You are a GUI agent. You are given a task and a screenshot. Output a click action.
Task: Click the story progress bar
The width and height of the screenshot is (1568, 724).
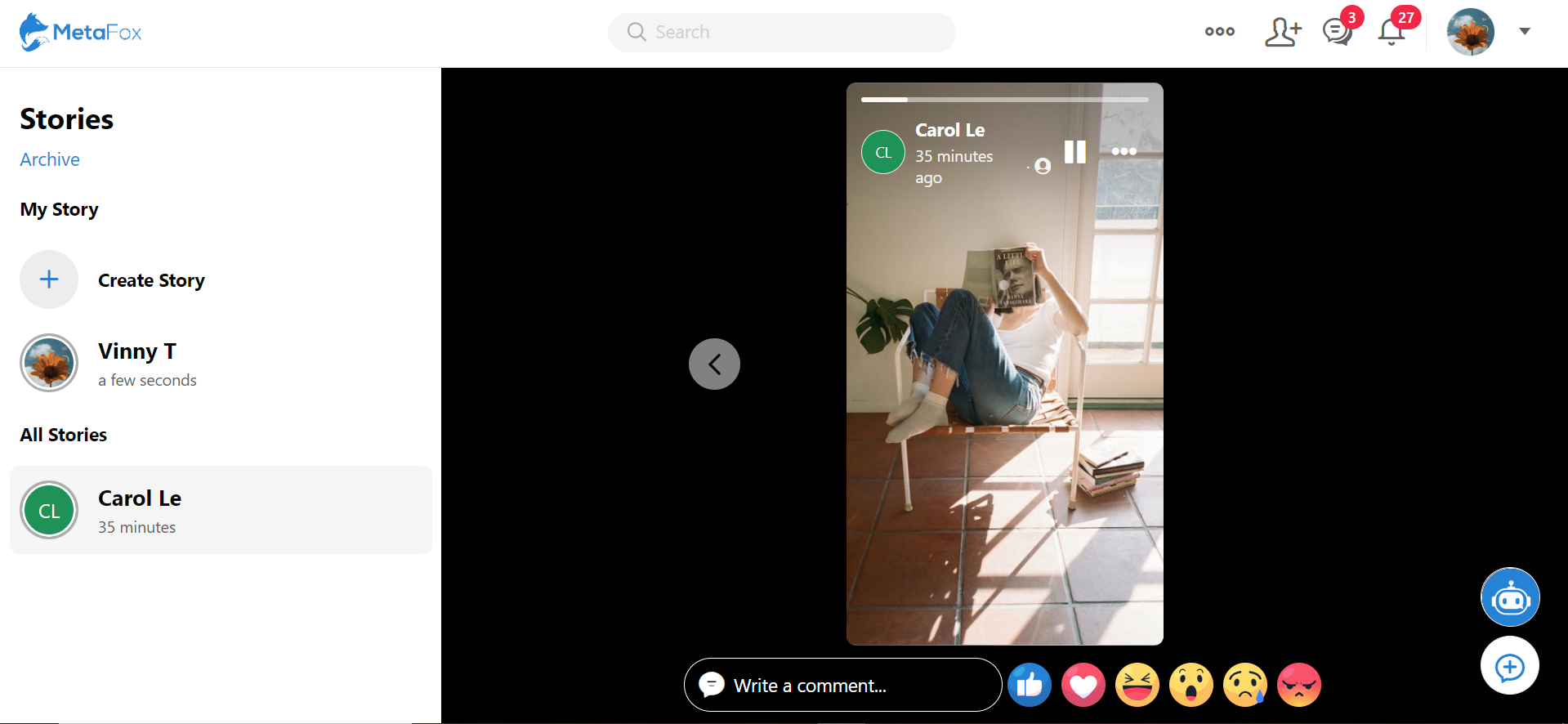pos(1004,100)
